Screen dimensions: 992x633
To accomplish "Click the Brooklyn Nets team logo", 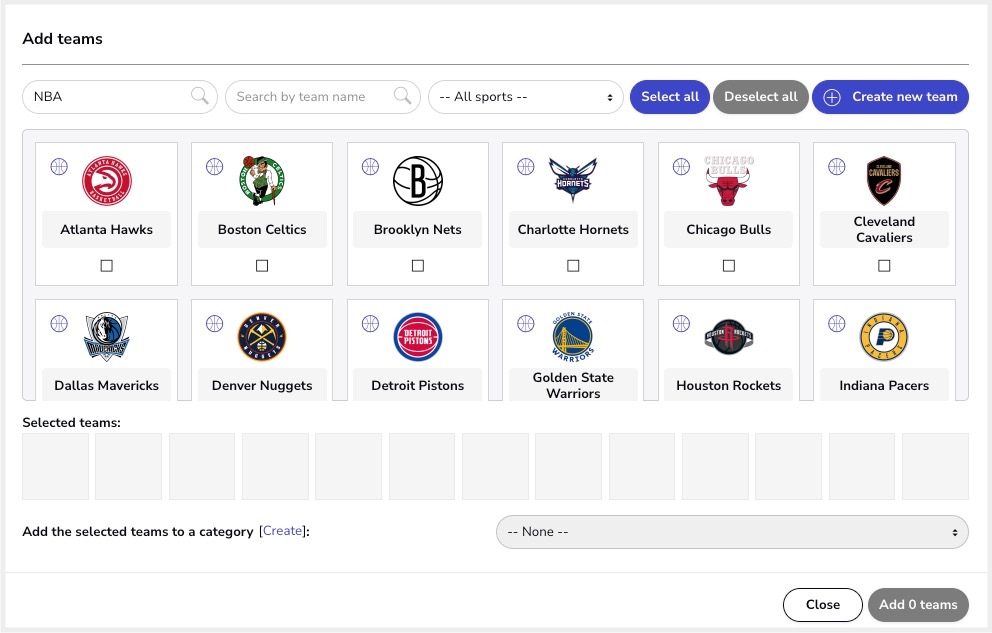I will coord(418,181).
